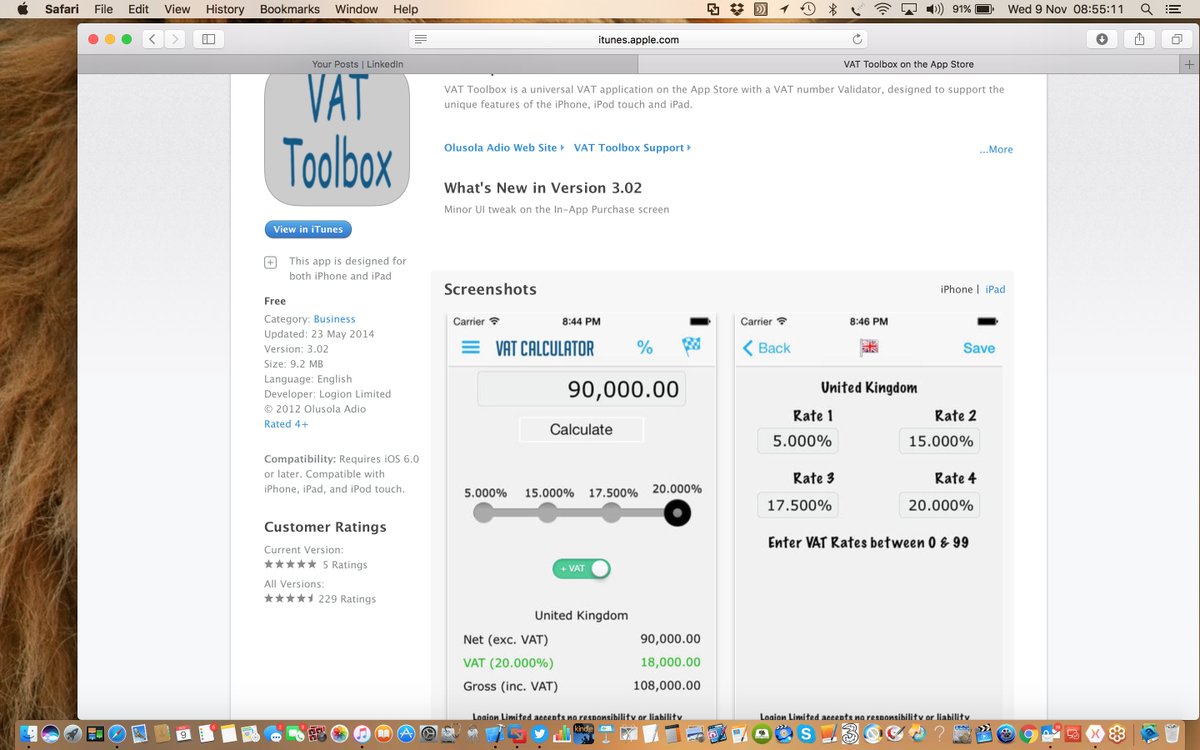Open the Window menu

356,9
